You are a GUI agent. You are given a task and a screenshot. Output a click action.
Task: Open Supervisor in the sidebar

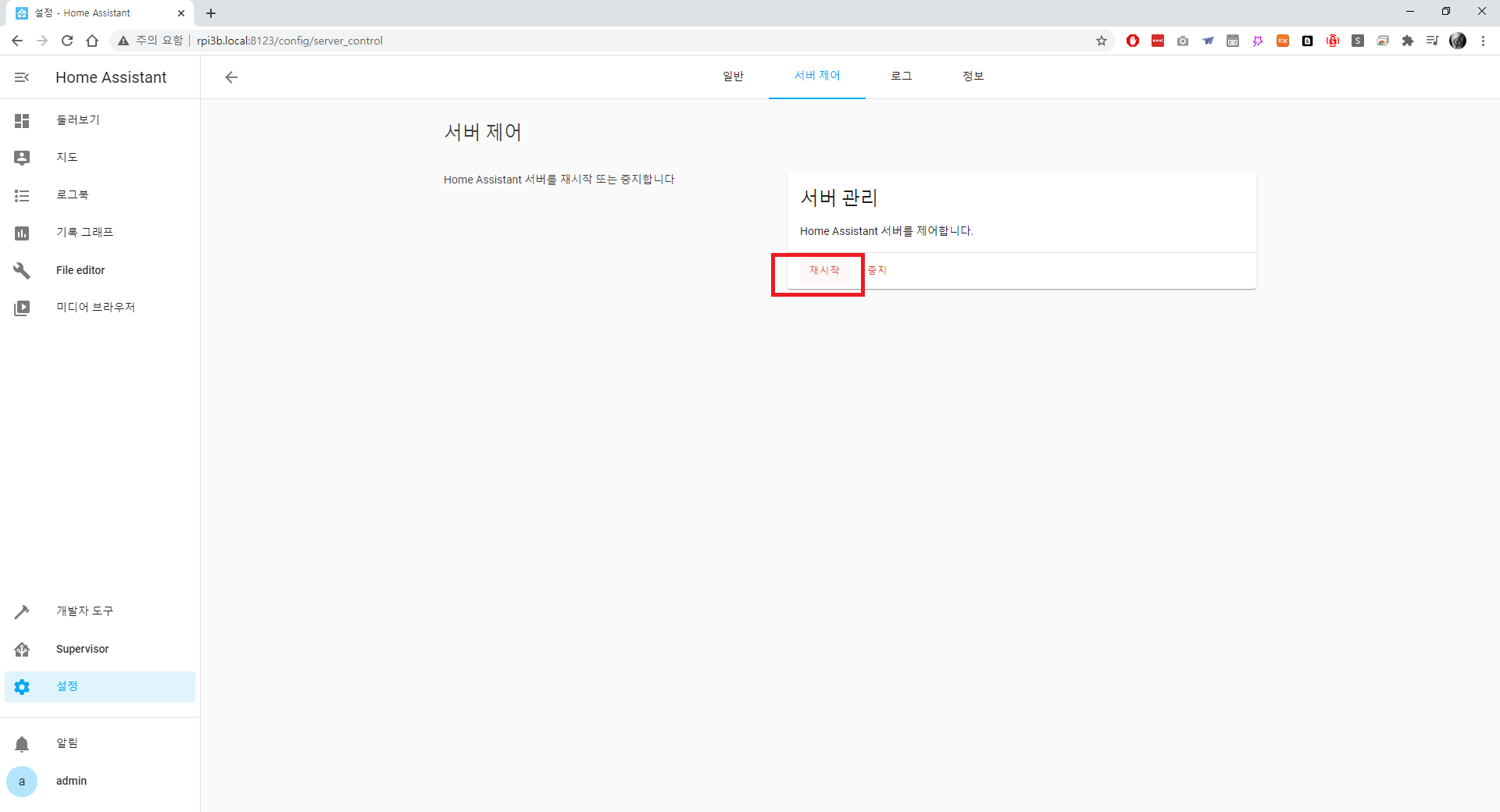point(100,649)
